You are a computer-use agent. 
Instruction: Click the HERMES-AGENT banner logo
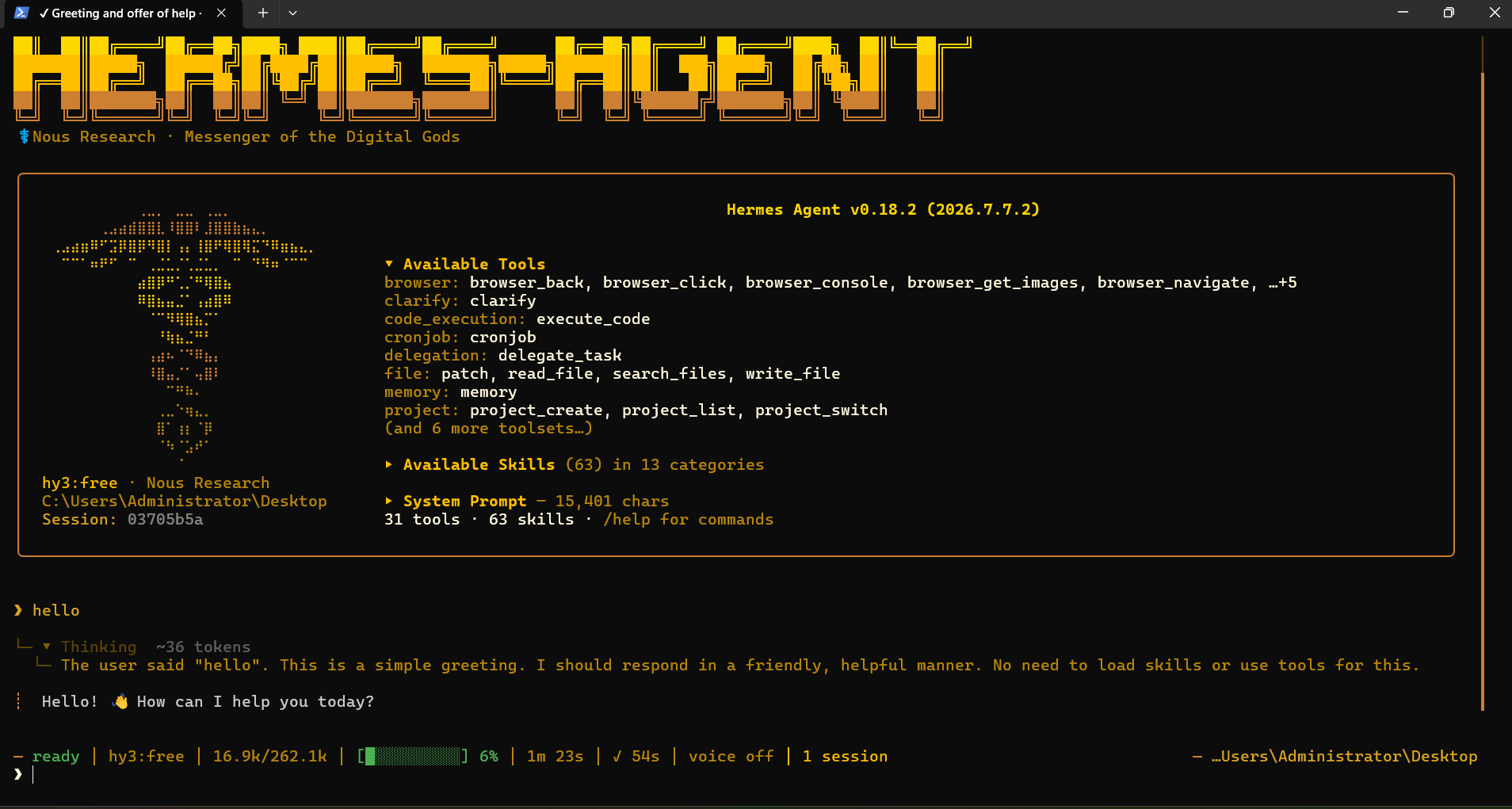[491, 78]
